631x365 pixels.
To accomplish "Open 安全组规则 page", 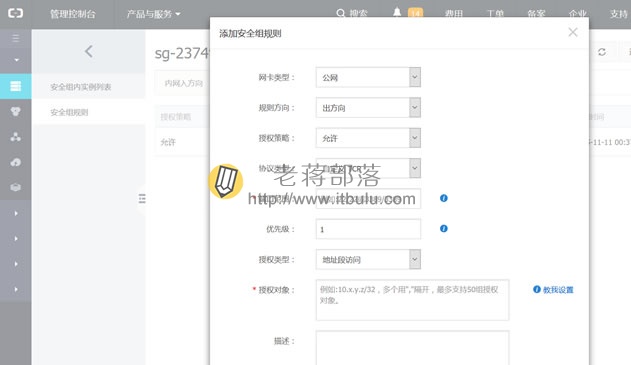I will pos(69,112).
